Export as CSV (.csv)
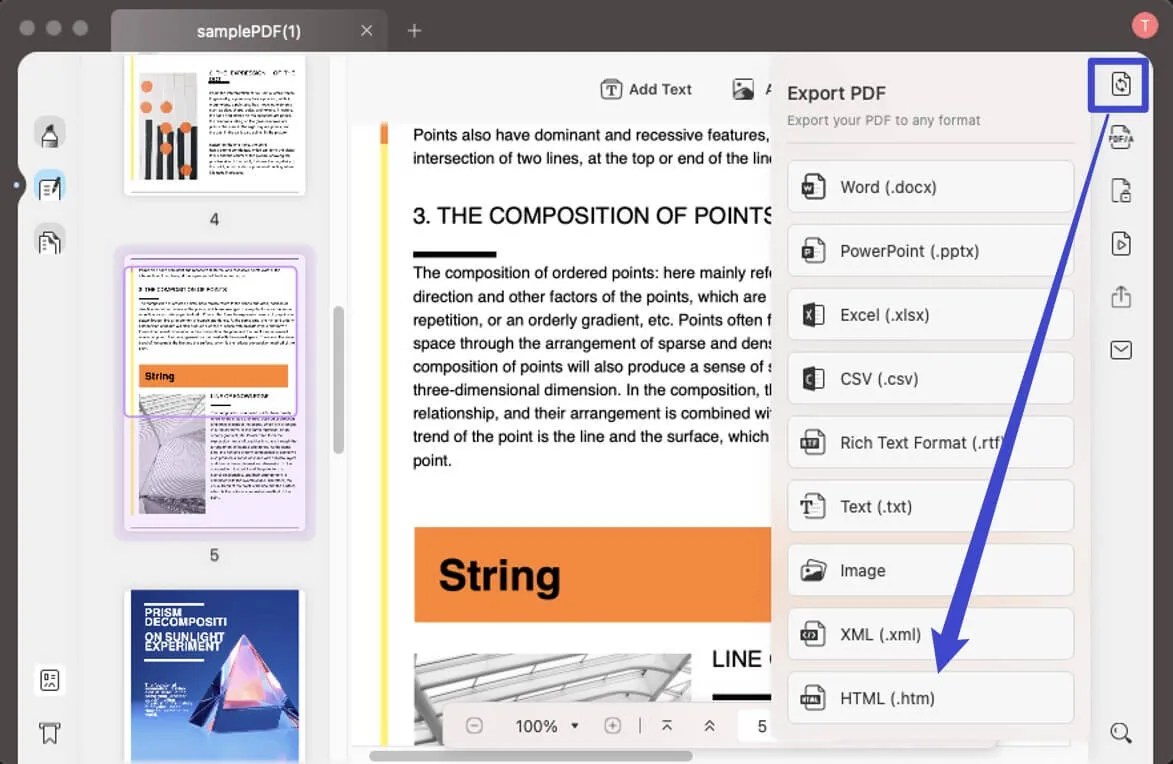1173x764 pixels. coord(930,379)
